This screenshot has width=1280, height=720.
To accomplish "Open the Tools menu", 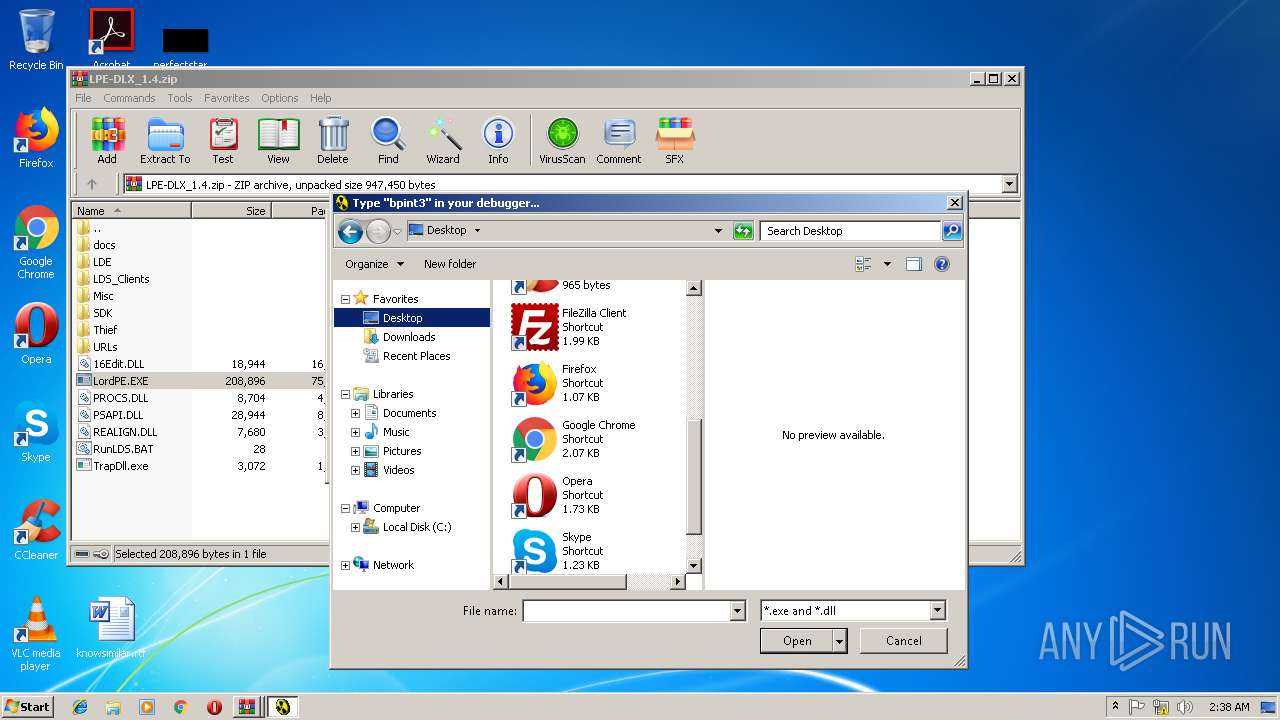I will click(x=180, y=98).
